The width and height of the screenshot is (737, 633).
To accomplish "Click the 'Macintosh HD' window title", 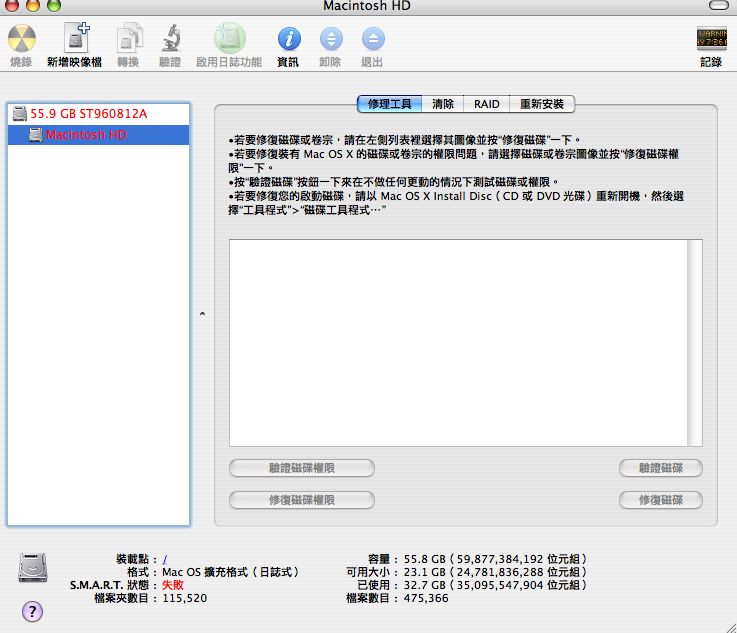I will [367, 6].
